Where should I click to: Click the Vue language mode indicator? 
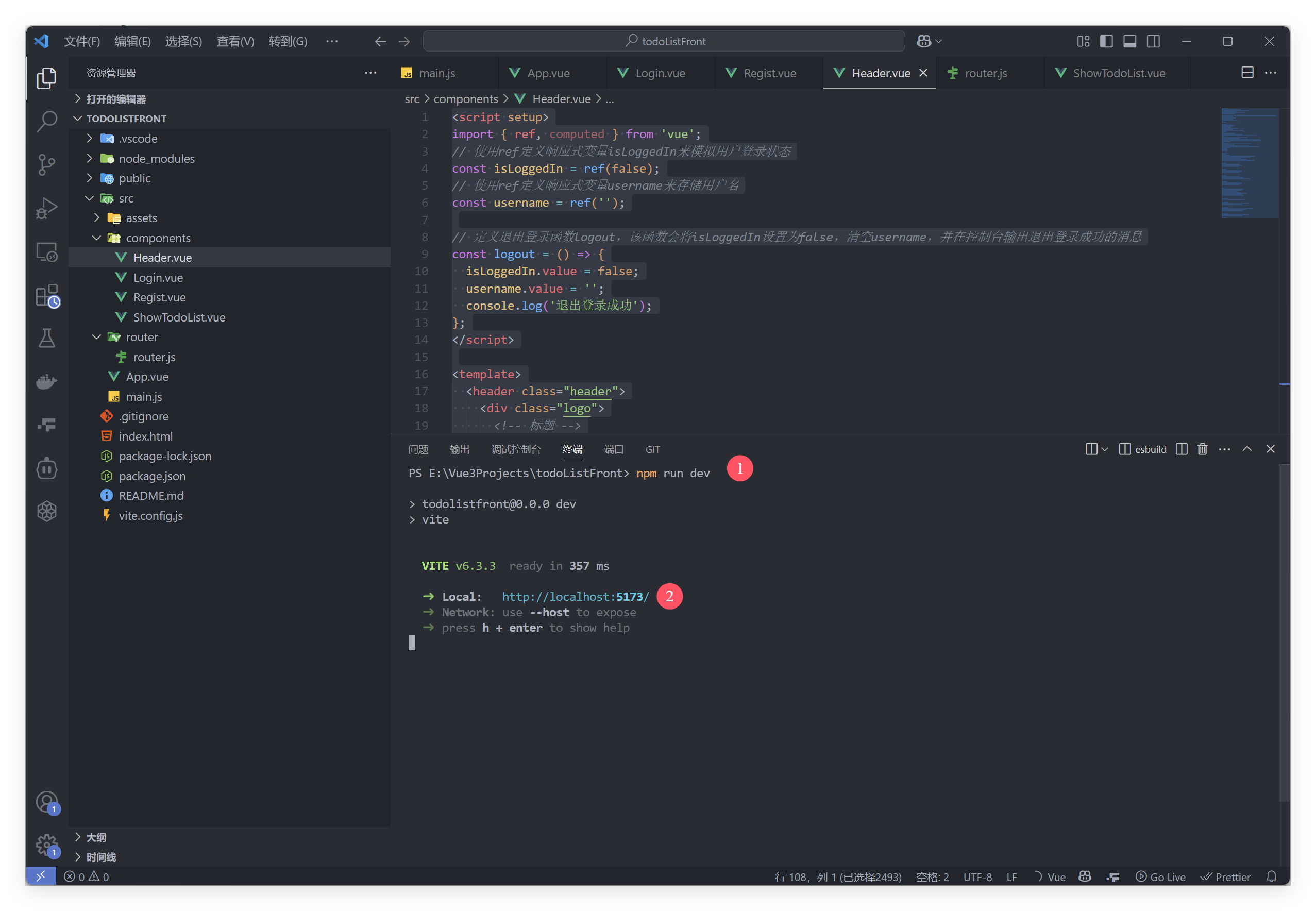1056,877
